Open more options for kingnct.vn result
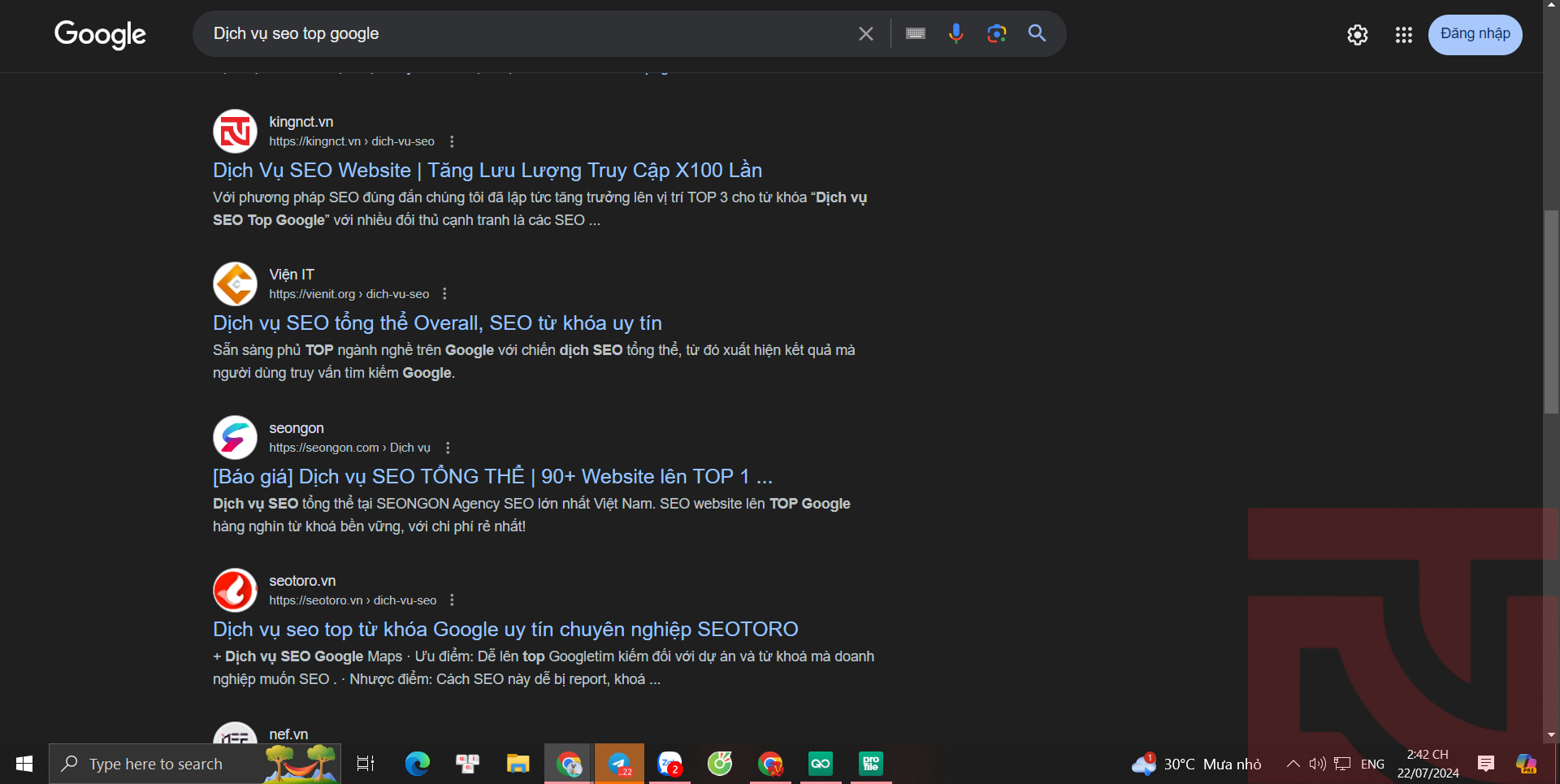 [452, 141]
